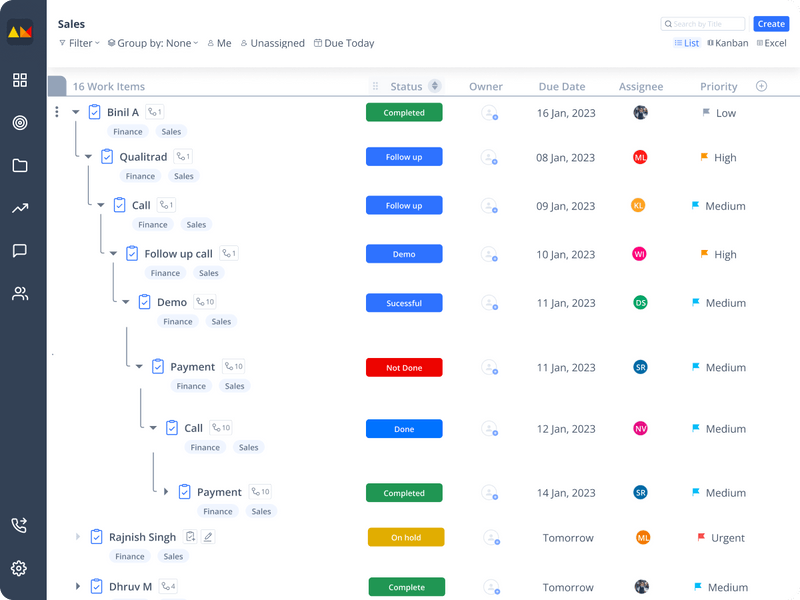Click the add column plus icon
This screenshot has width=800, height=600.
point(761,86)
